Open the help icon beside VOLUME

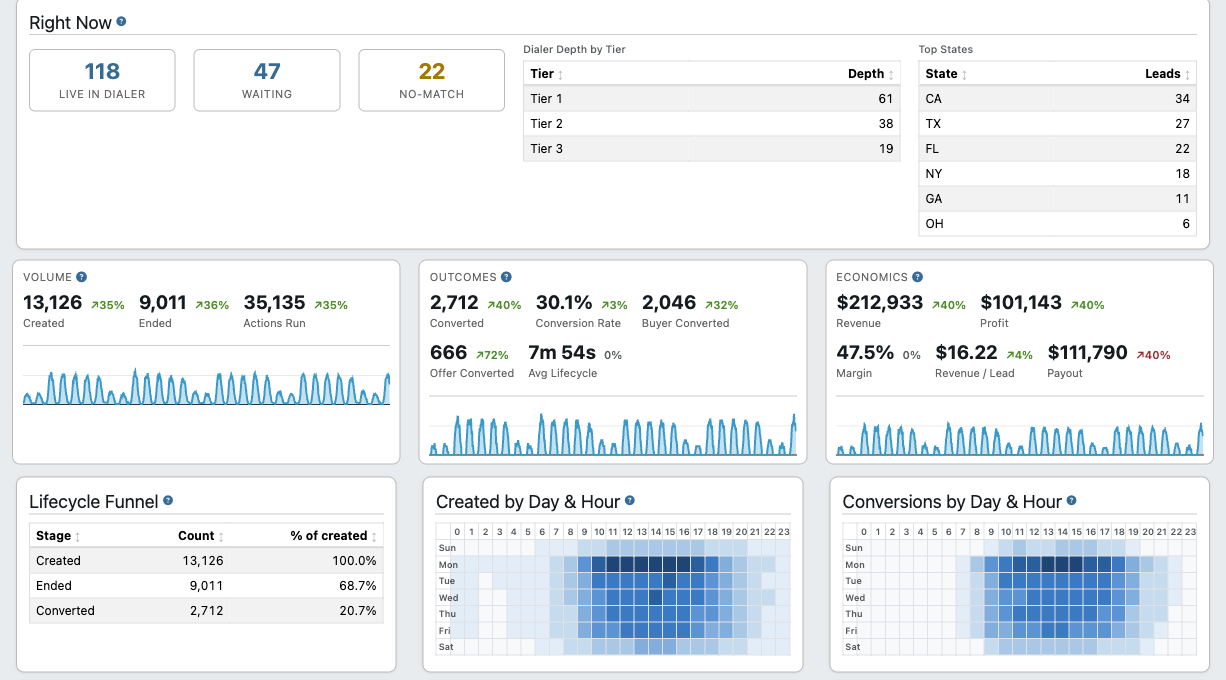pos(82,277)
